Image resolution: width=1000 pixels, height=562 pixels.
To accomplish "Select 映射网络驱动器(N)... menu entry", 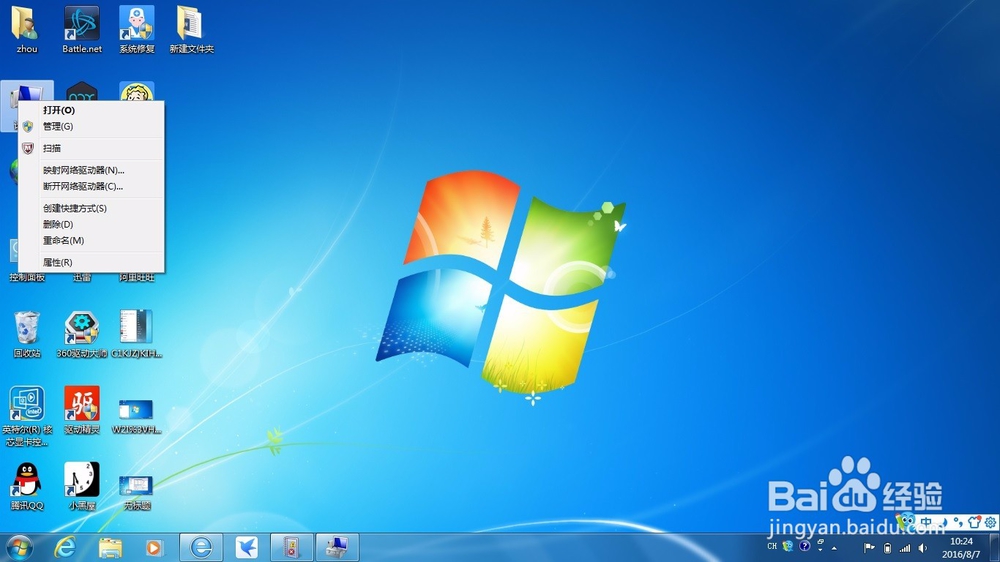I will coord(91,170).
